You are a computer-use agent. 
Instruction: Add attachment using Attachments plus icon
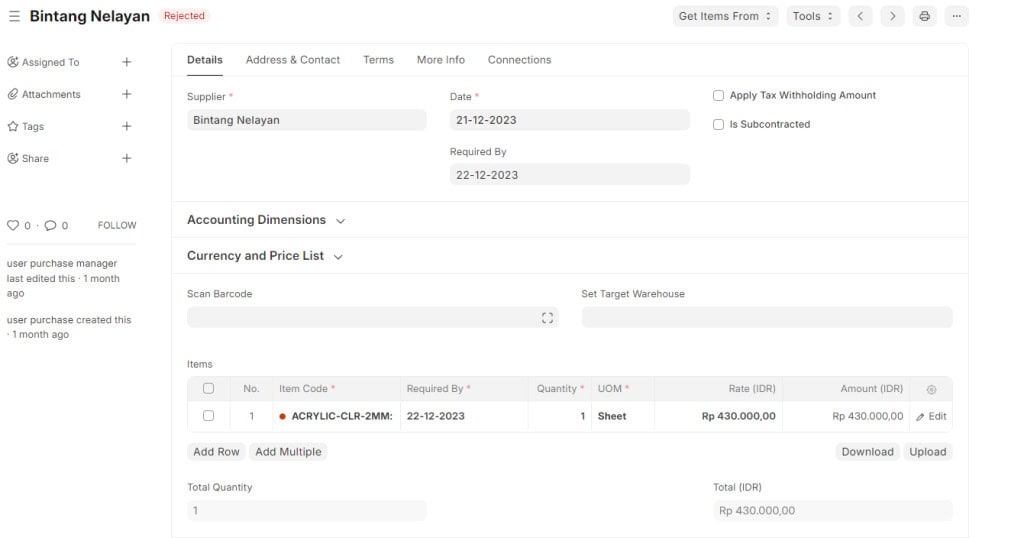coord(126,94)
